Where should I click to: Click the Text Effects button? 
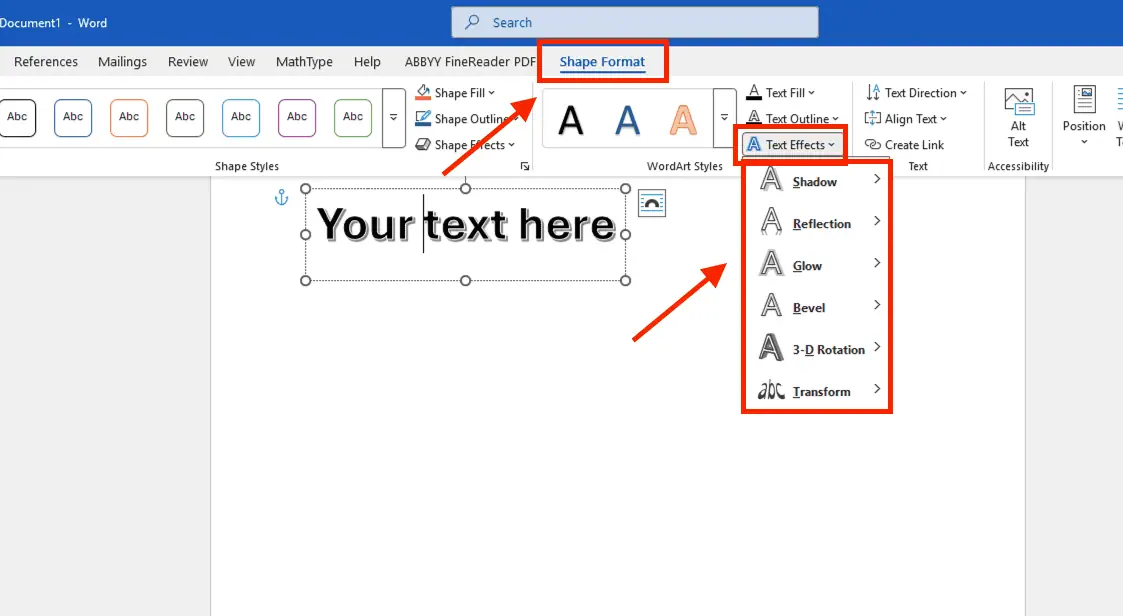791,144
